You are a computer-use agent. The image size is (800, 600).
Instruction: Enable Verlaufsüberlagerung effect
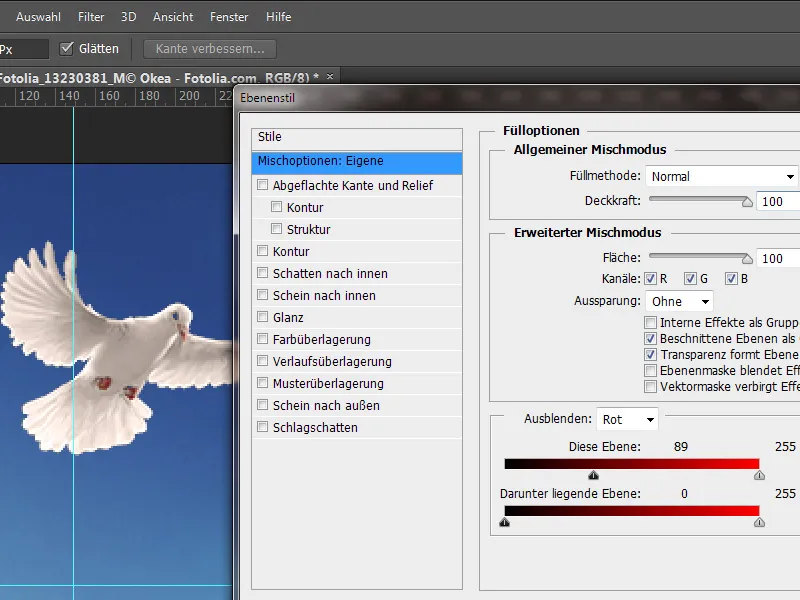coord(262,360)
